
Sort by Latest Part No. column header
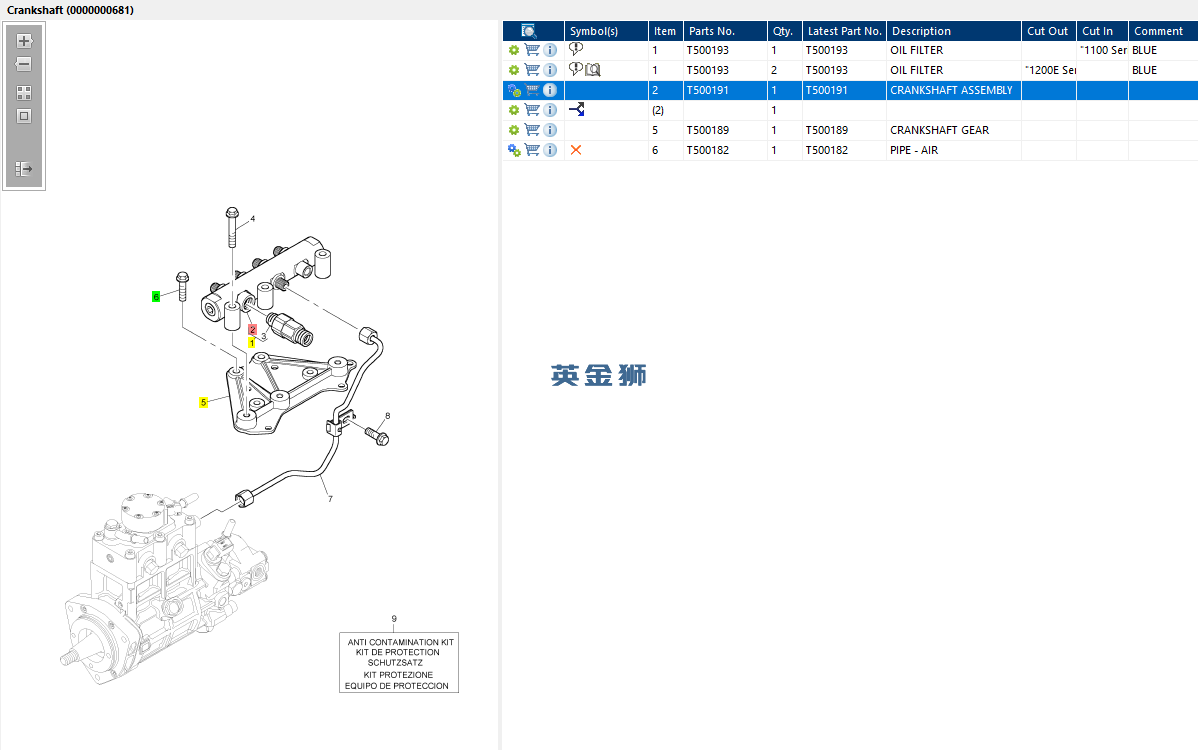click(844, 31)
